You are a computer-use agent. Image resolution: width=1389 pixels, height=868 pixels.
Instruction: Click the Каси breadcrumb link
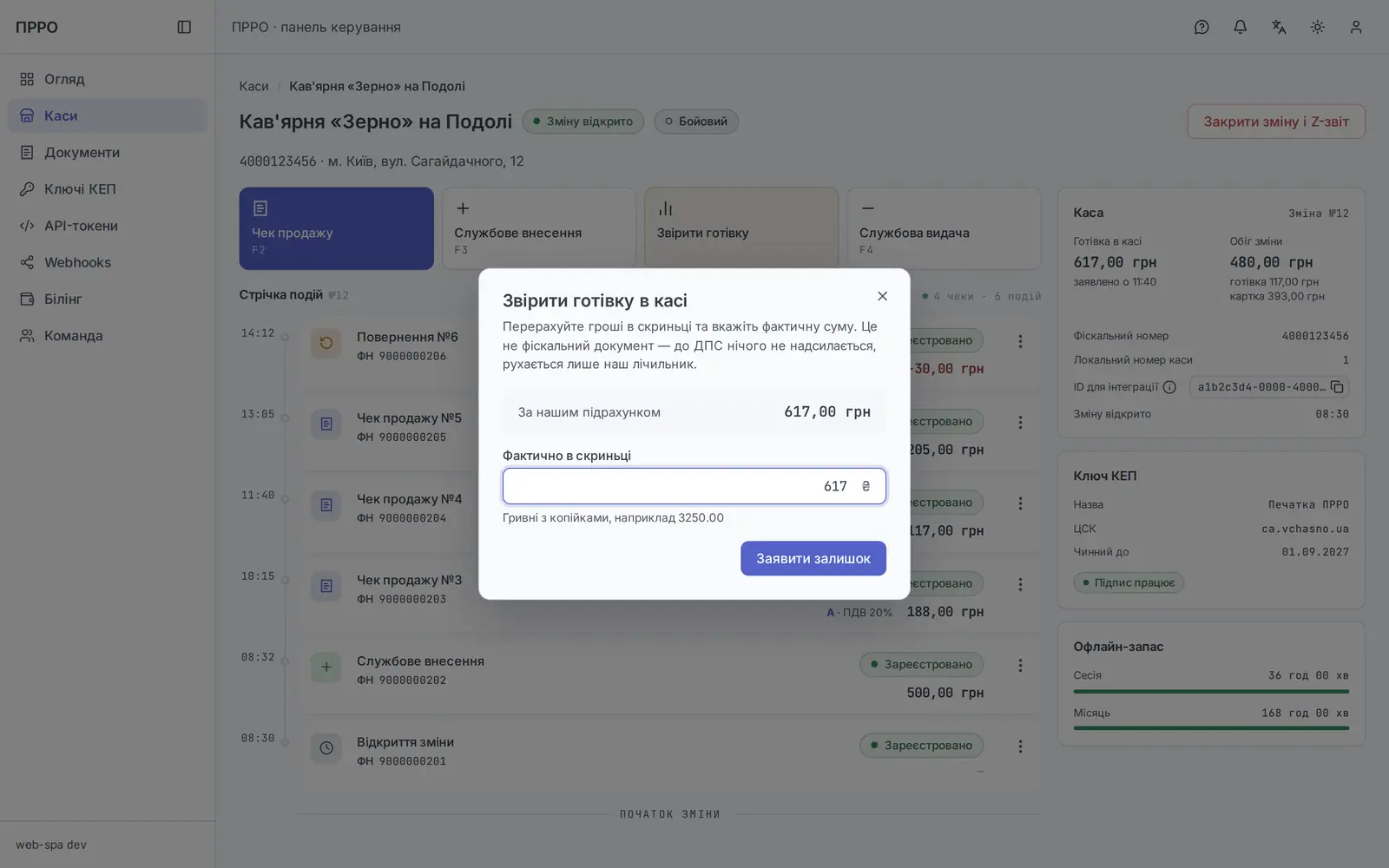click(x=253, y=86)
